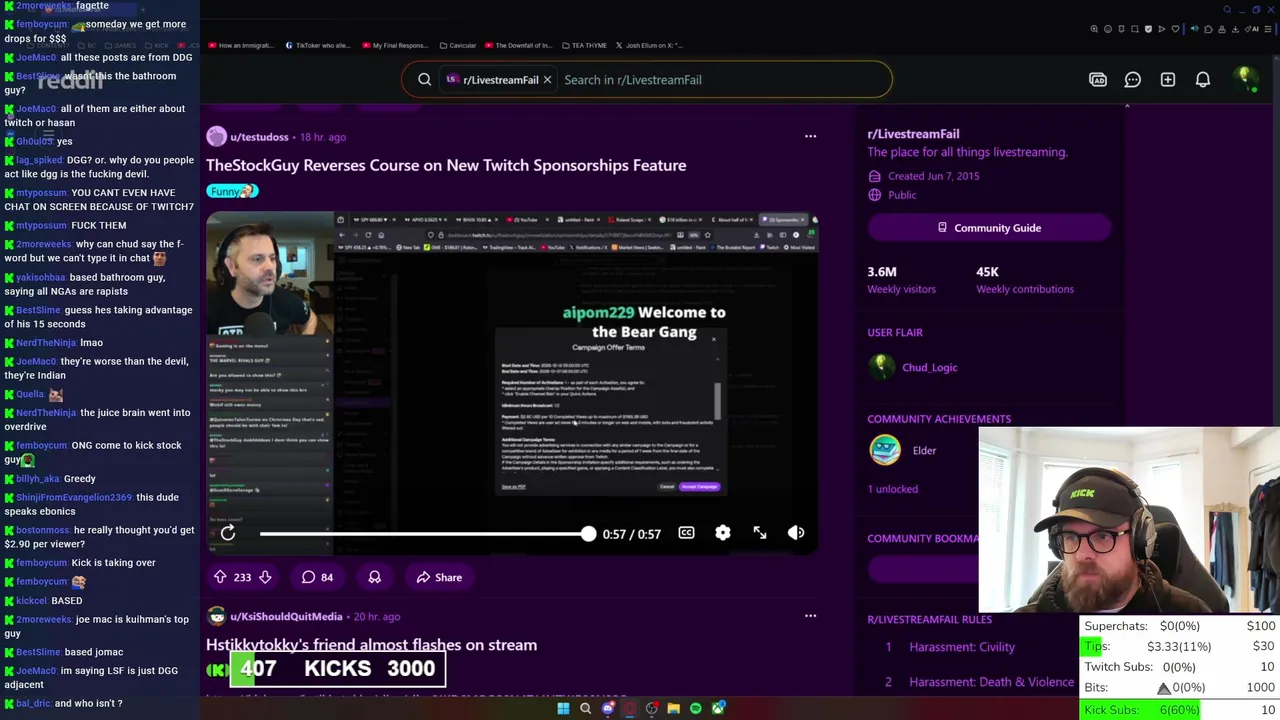The height and width of the screenshot is (720, 1280).
Task: Click the 'Tips' goal row
Action: [1180, 646]
